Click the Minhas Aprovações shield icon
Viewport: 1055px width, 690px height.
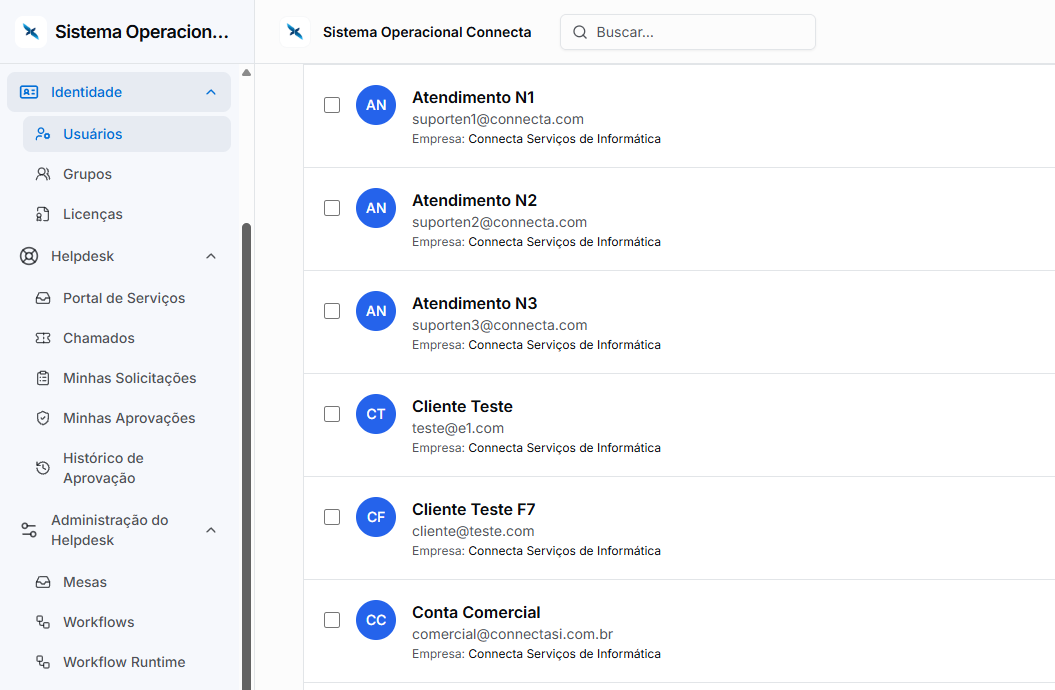[x=43, y=418]
